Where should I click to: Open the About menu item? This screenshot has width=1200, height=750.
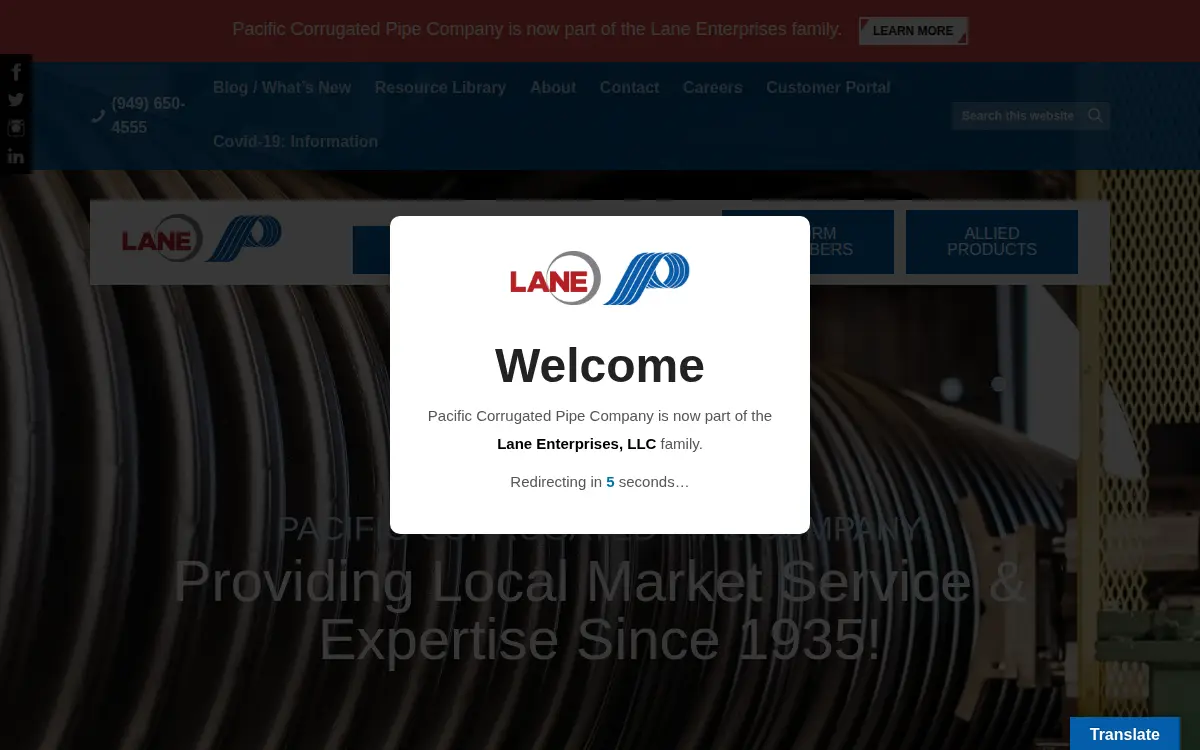(x=553, y=88)
